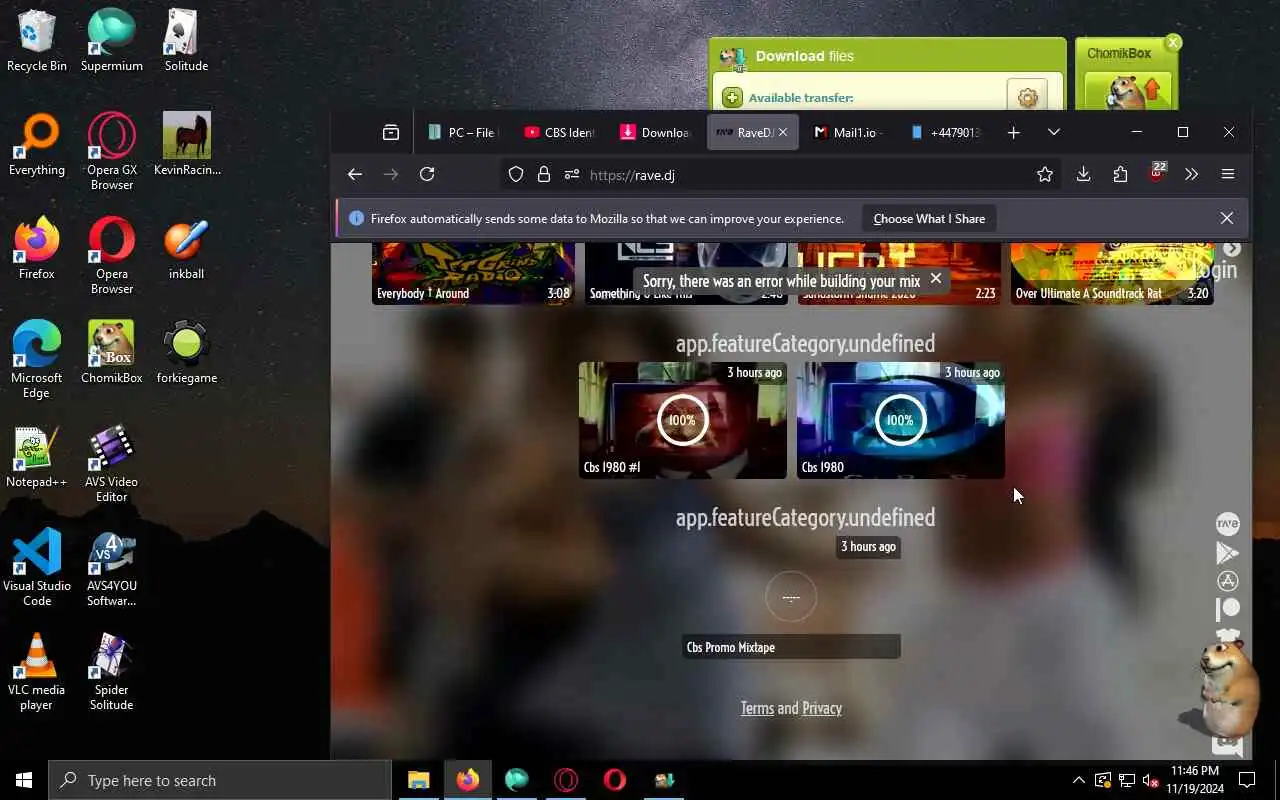
Task: Reload the rave.dj page
Action: point(427,174)
